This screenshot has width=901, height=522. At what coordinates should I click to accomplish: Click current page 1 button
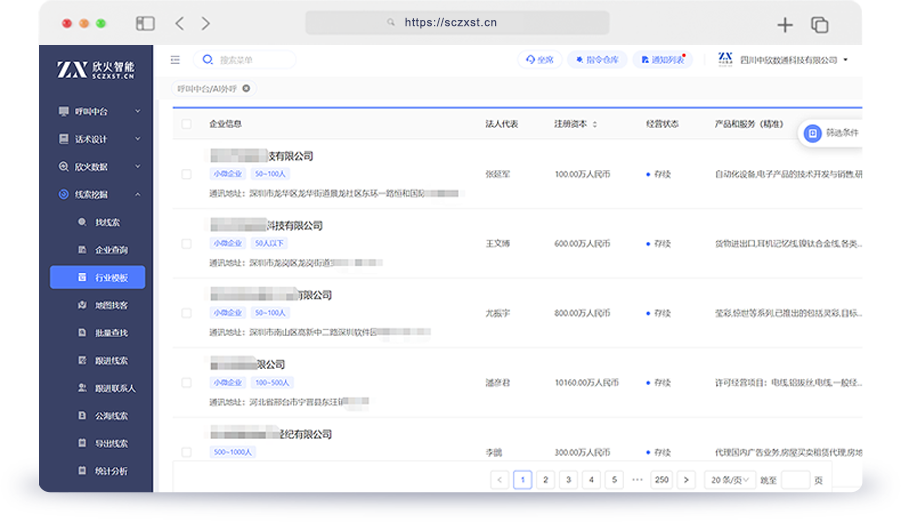click(x=522, y=479)
